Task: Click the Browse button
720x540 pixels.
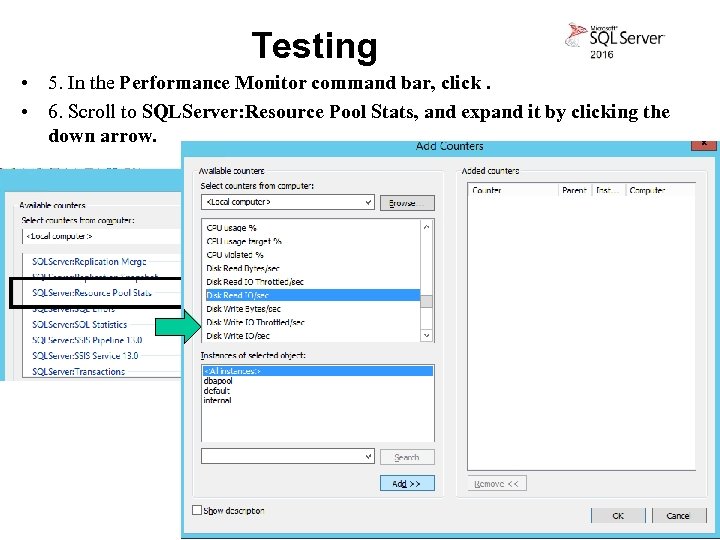Action: click(407, 203)
